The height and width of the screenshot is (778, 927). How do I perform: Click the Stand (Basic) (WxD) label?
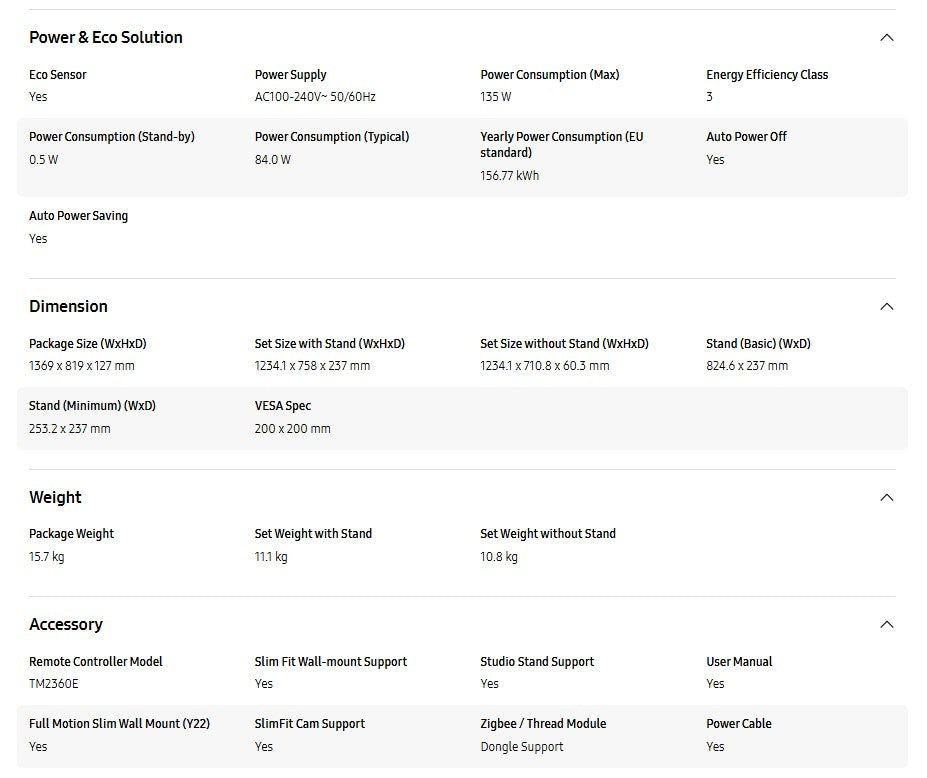coord(758,344)
